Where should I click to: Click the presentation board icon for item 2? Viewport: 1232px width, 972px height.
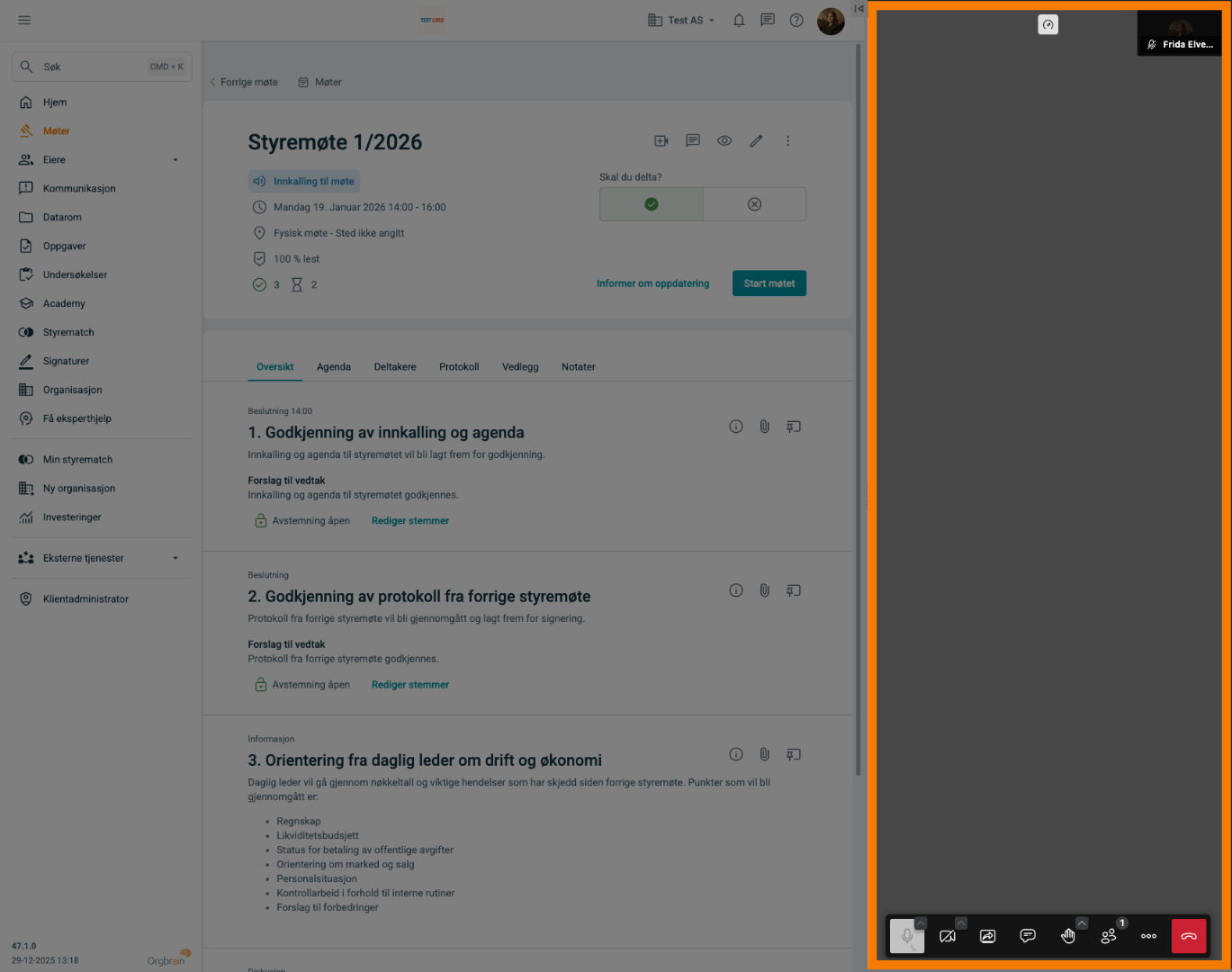pos(793,590)
